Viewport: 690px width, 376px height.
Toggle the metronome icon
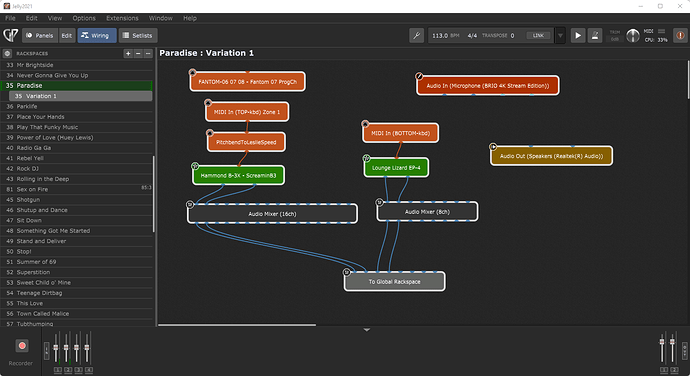(595, 35)
